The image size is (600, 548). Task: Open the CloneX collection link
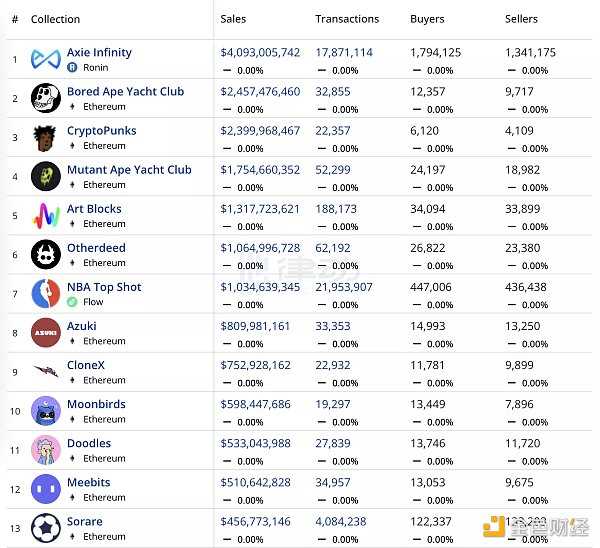(86, 365)
